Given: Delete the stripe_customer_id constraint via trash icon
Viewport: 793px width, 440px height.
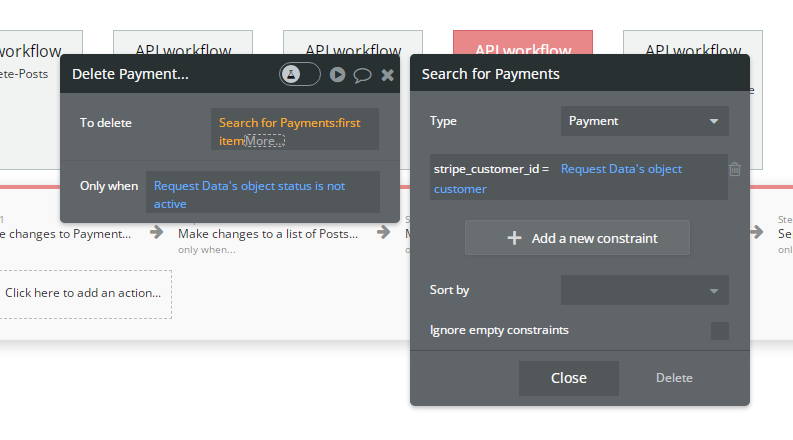Looking at the screenshot, I should click(x=735, y=169).
